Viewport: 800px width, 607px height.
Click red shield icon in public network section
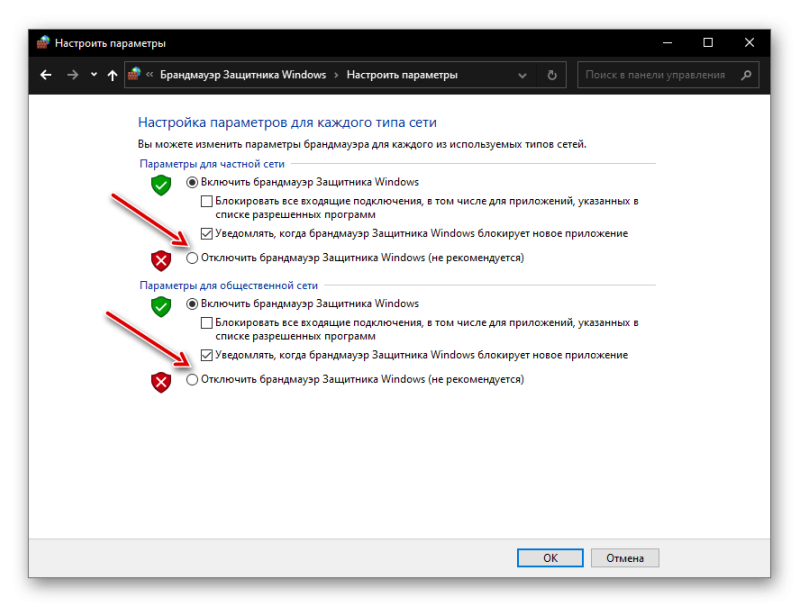click(x=161, y=382)
